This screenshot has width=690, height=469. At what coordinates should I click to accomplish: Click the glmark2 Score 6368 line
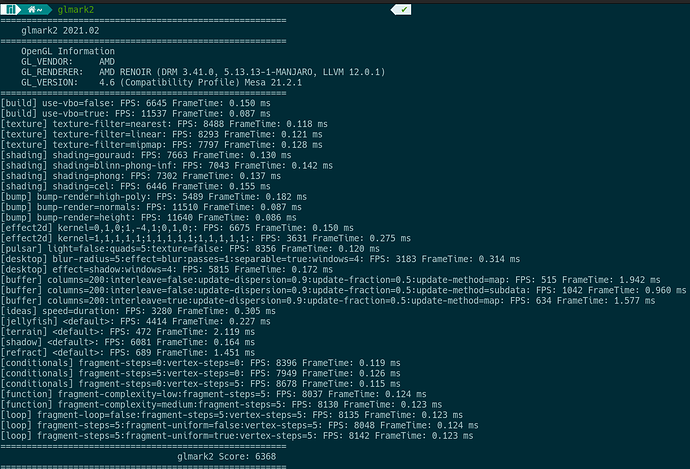tap(227, 456)
